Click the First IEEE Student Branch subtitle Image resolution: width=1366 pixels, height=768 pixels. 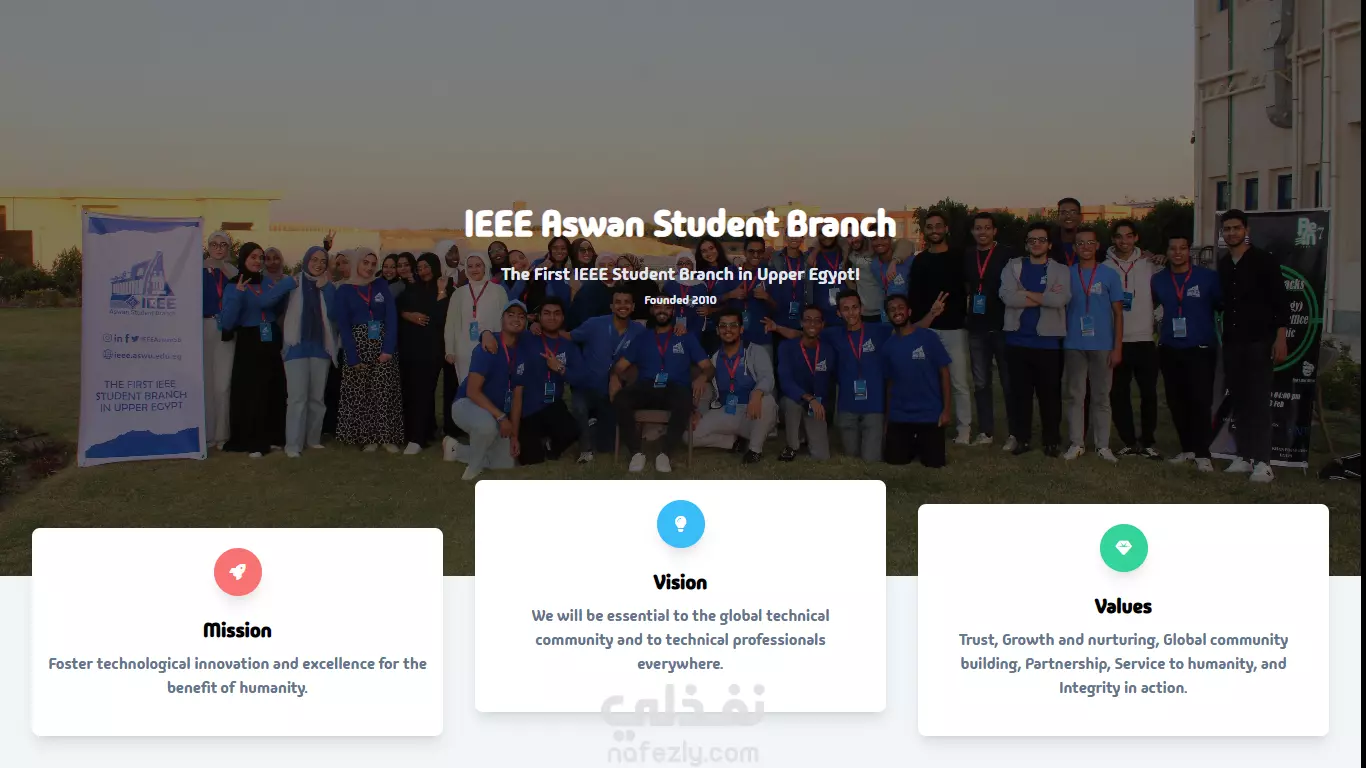click(680, 274)
